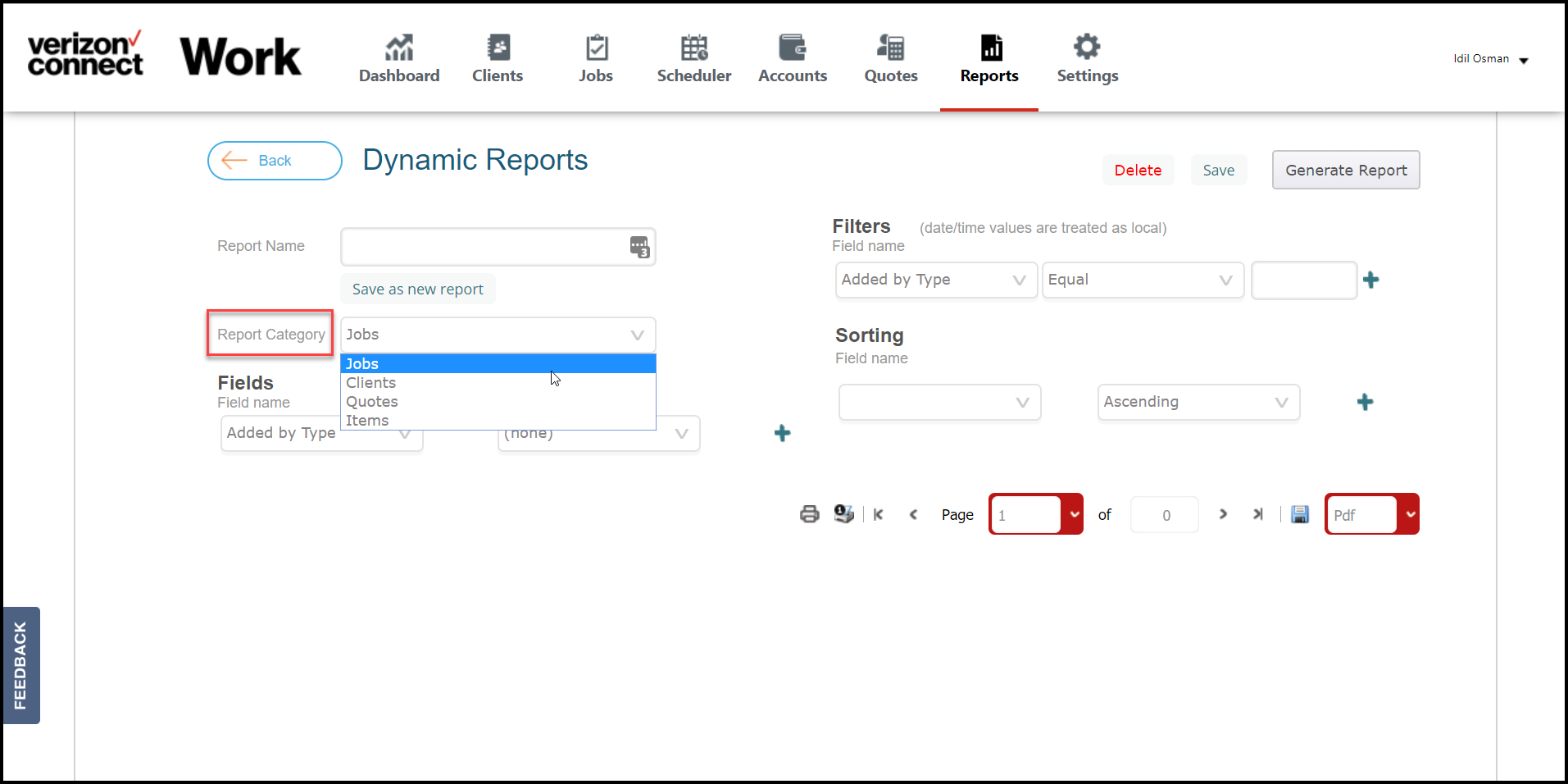Go to the Quotes tab in navigation
This screenshot has height=784, width=1568.
coord(891,59)
